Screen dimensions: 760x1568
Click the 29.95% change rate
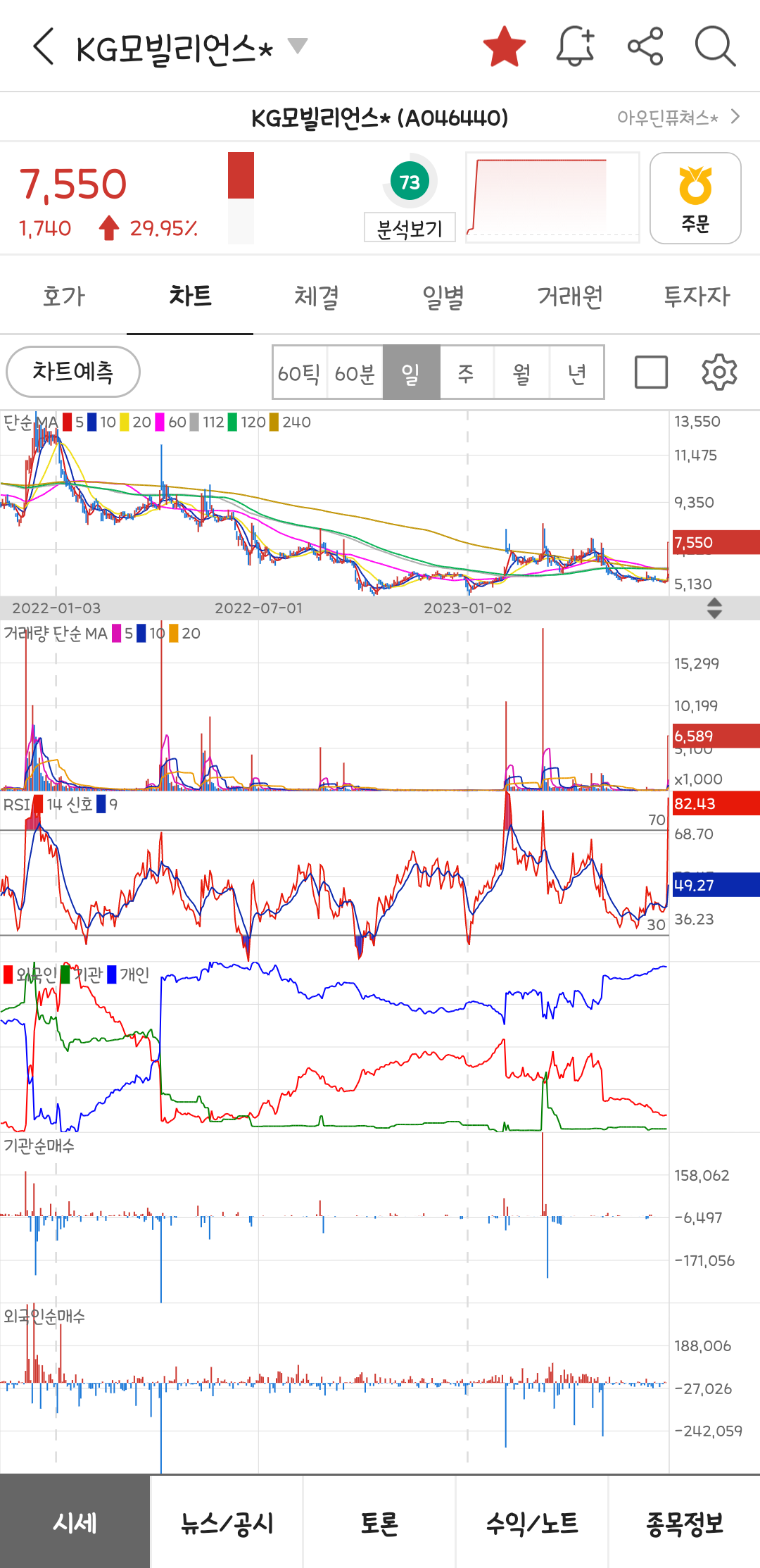tap(163, 228)
